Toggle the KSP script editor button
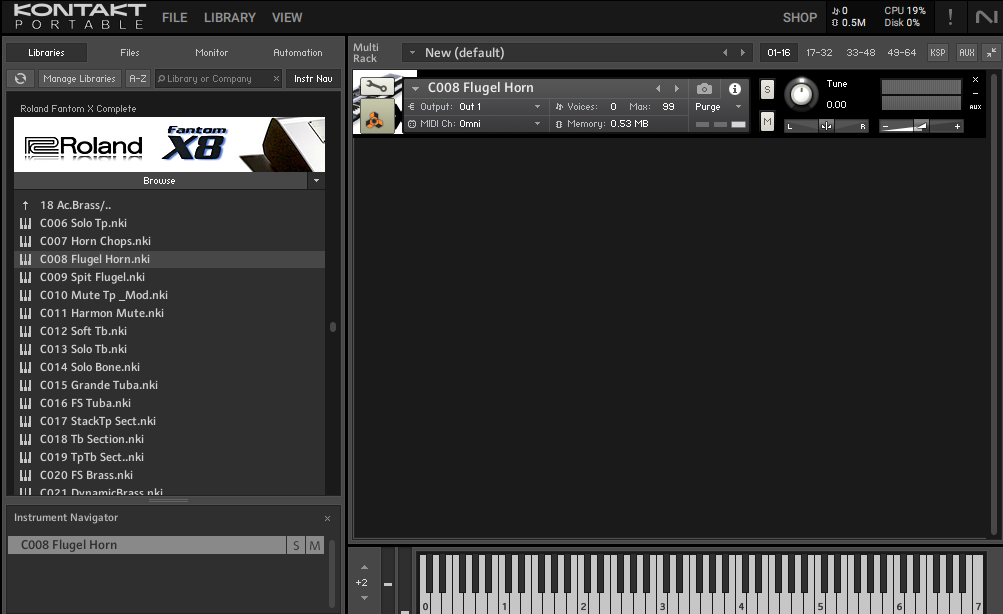Viewport: 1003px width, 614px height. point(938,52)
